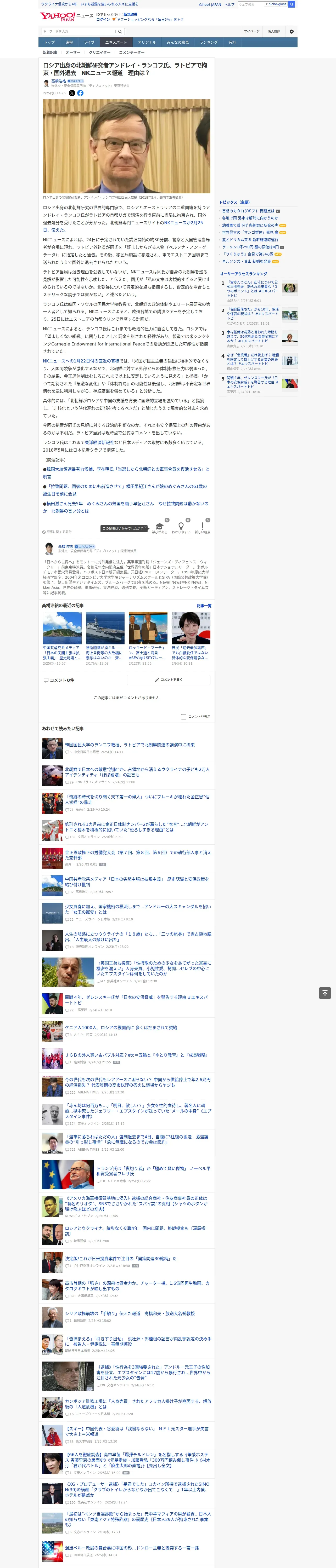Click the わかりやすい light bulb icon
Image resolution: width=336 pixels, height=1568 pixels.
(x=181, y=526)
